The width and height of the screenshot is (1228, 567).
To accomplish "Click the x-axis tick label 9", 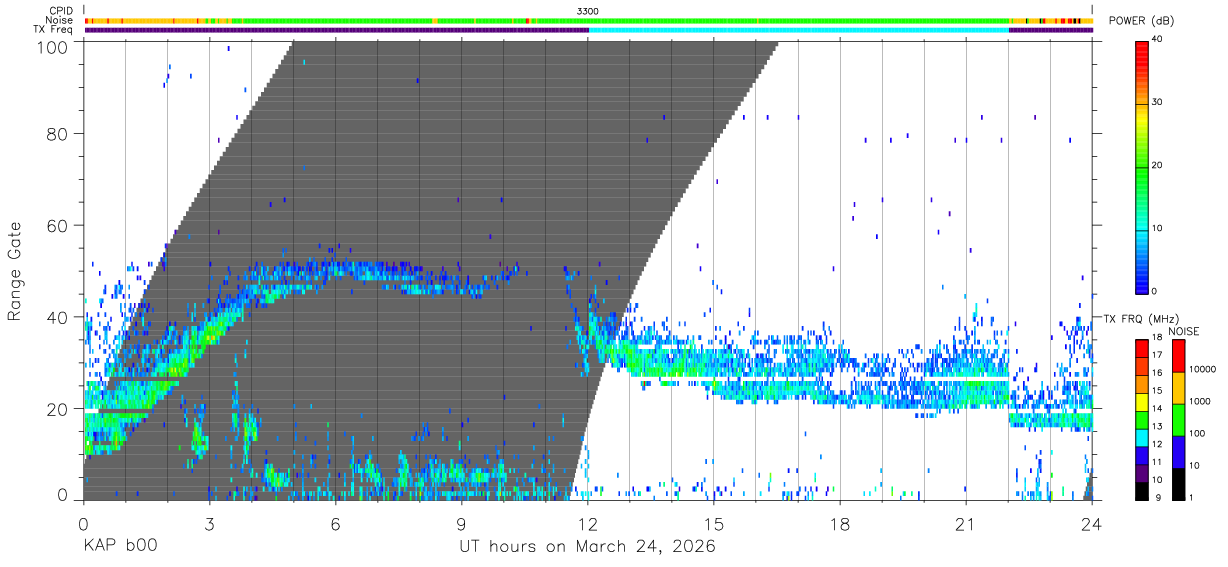I will (461, 524).
